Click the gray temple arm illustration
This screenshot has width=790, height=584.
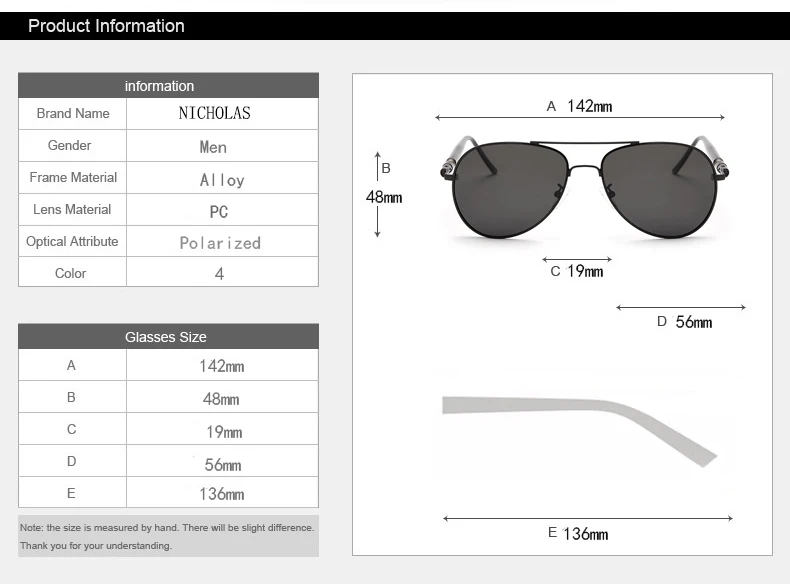[579, 431]
